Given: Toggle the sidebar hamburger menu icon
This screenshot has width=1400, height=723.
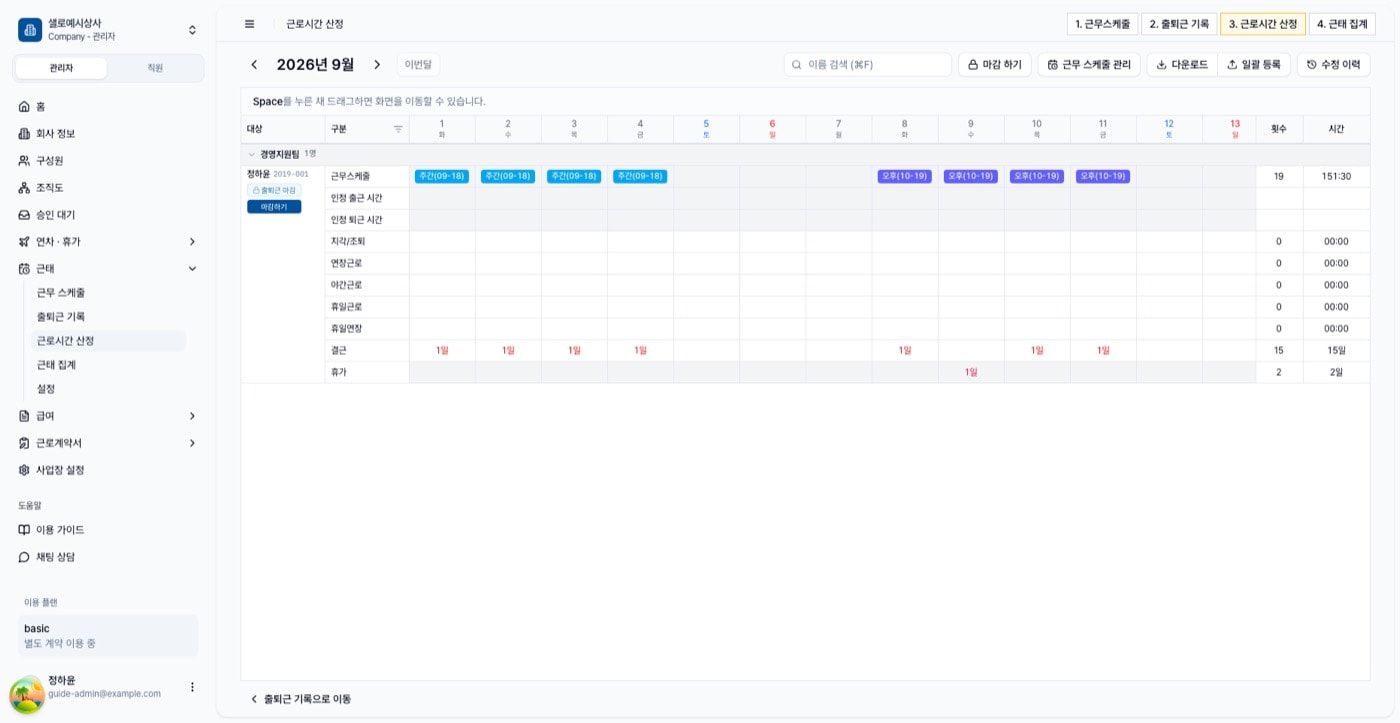Looking at the screenshot, I should pos(249,24).
